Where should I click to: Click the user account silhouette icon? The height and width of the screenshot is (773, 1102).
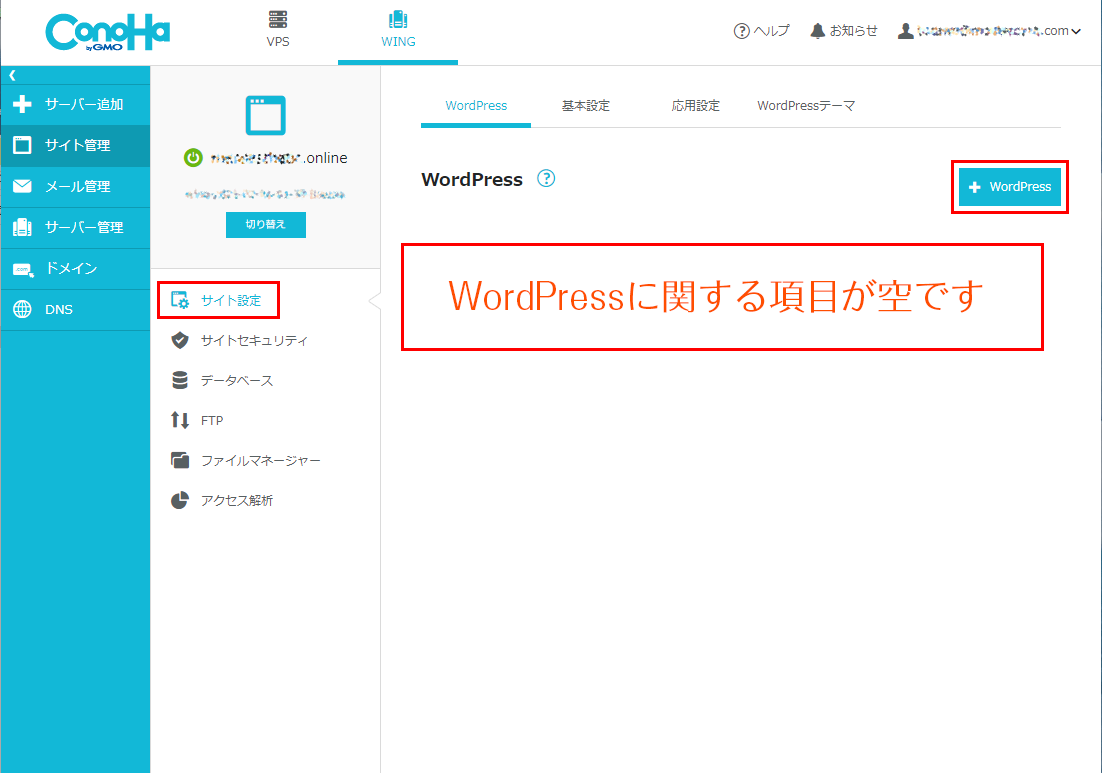click(x=906, y=31)
